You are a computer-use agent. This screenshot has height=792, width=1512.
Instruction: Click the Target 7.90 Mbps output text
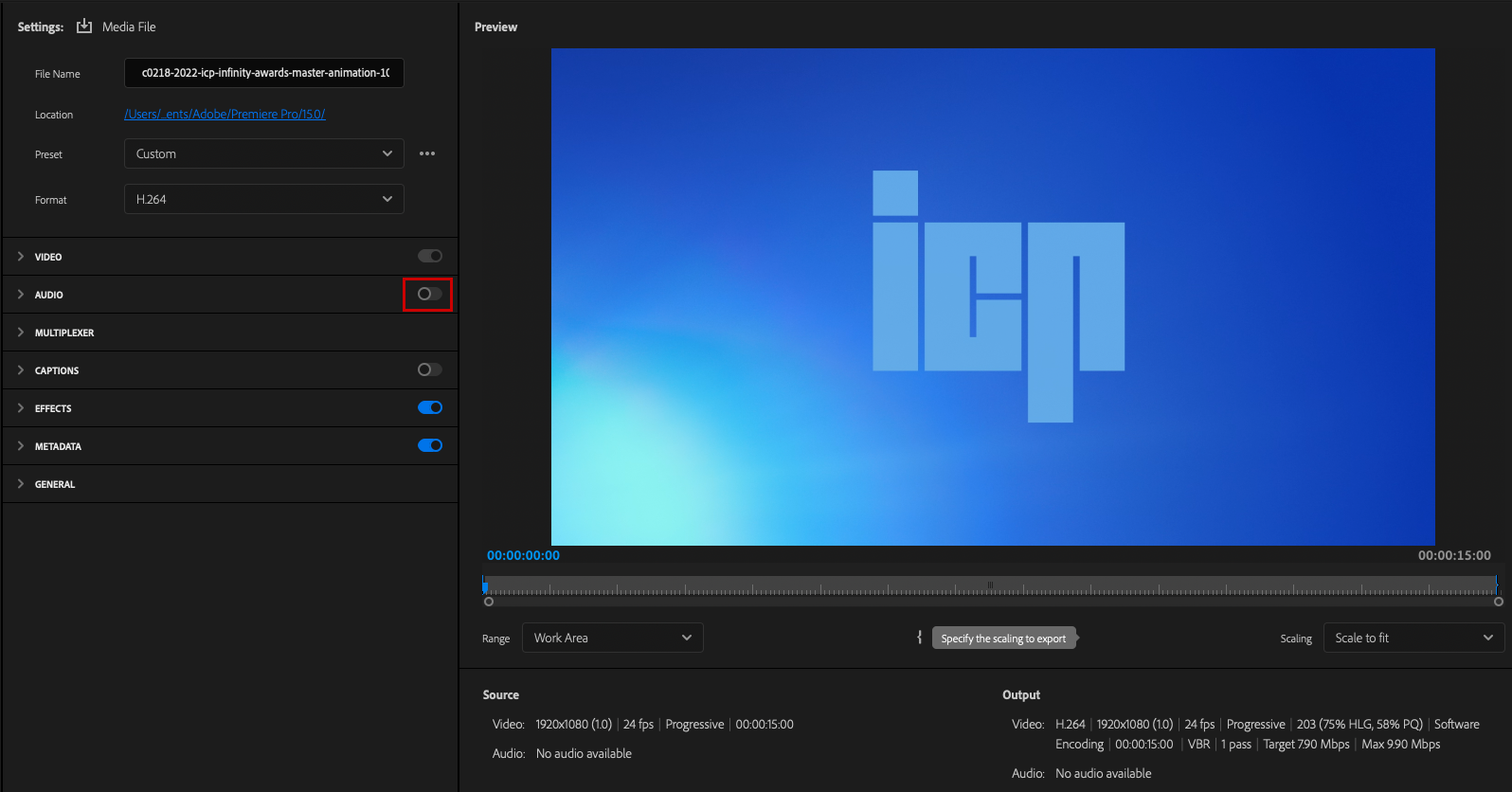[x=1306, y=744]
